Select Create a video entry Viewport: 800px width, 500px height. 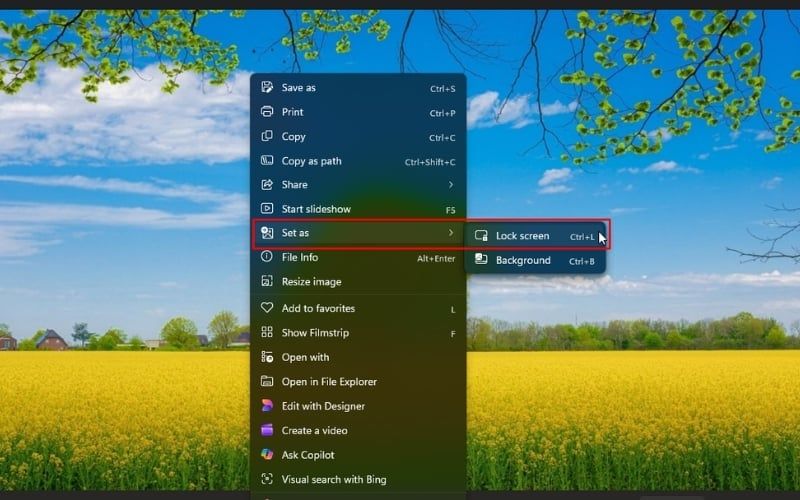[359, 430]
